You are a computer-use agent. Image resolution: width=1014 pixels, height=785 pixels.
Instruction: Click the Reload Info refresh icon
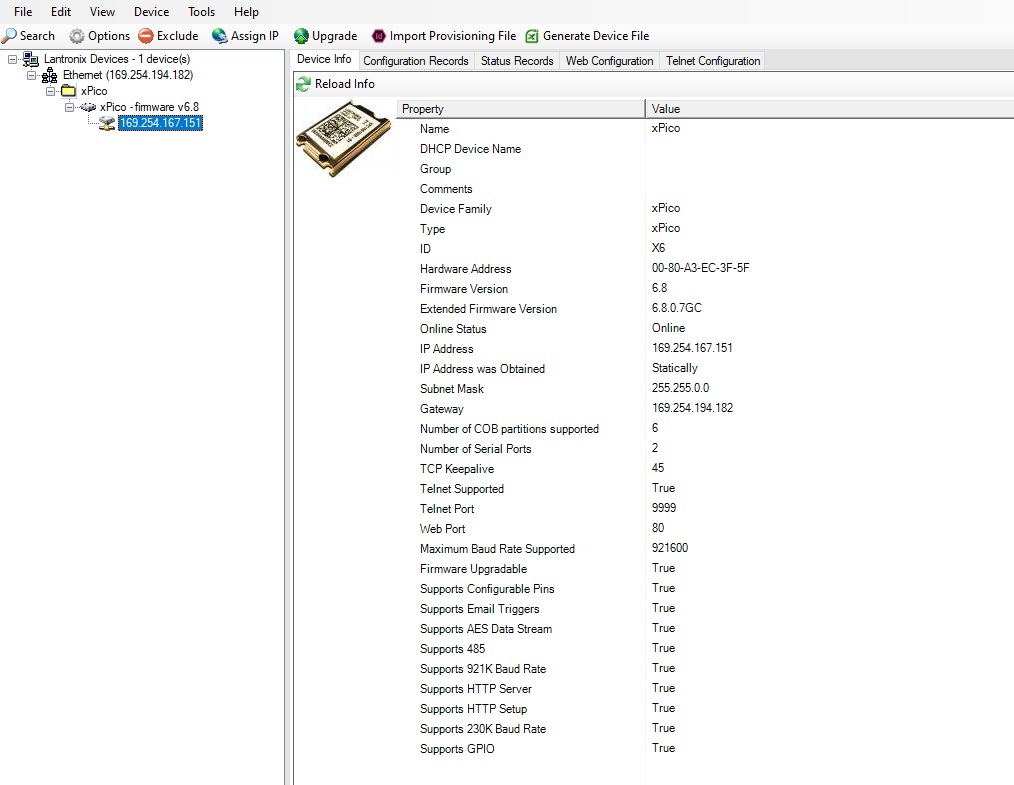[x=303, y=83]
